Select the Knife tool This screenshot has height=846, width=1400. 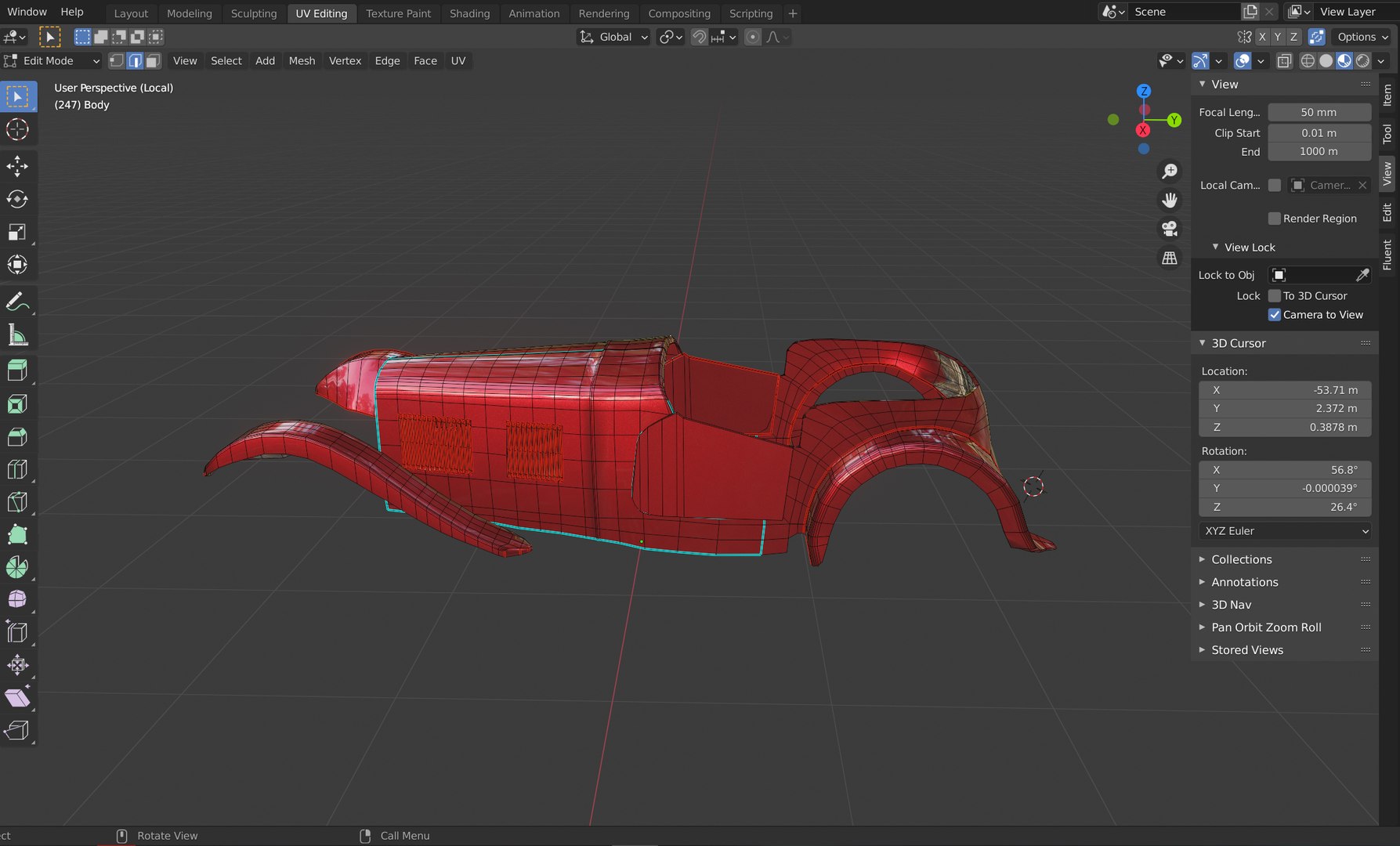point(17,501)
